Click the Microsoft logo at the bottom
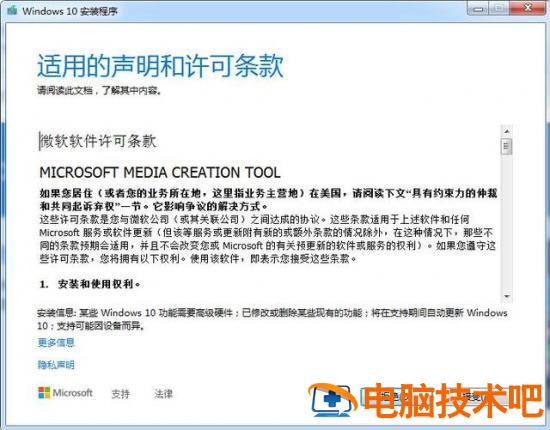The width and height of the screenshot is (550, 430). pyautogui.click(x=65, y=393)
